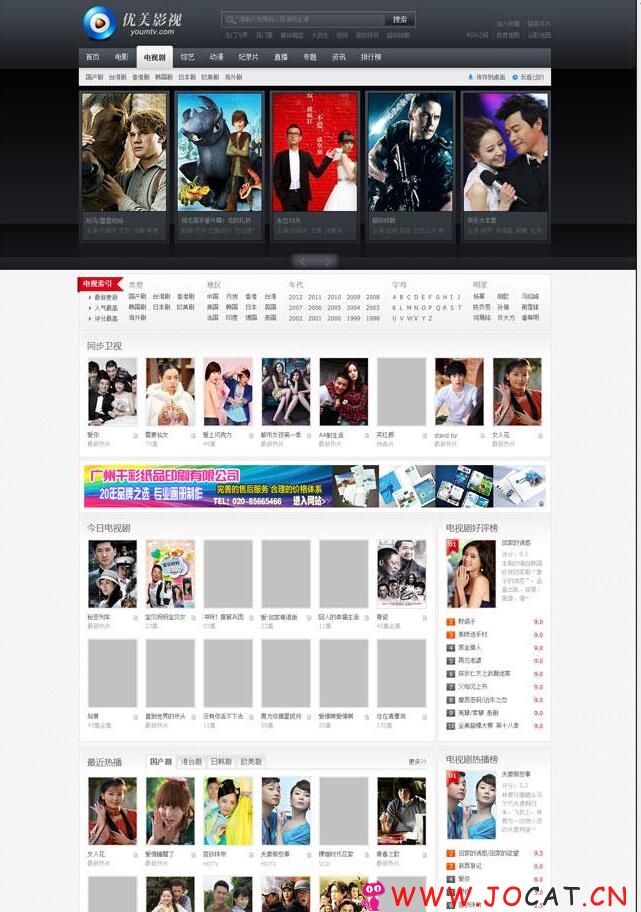
Task: Open the wedding group photo thumbnail in 同步卫视
Action: click(x=112, y=392)
